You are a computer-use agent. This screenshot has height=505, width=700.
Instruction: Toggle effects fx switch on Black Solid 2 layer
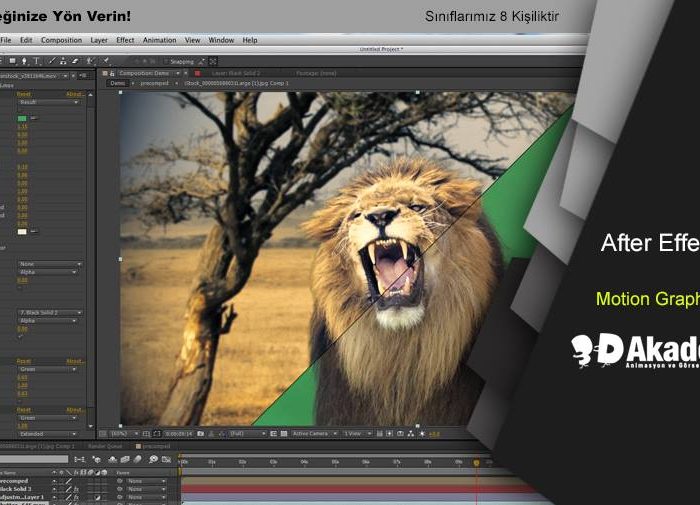76,489
